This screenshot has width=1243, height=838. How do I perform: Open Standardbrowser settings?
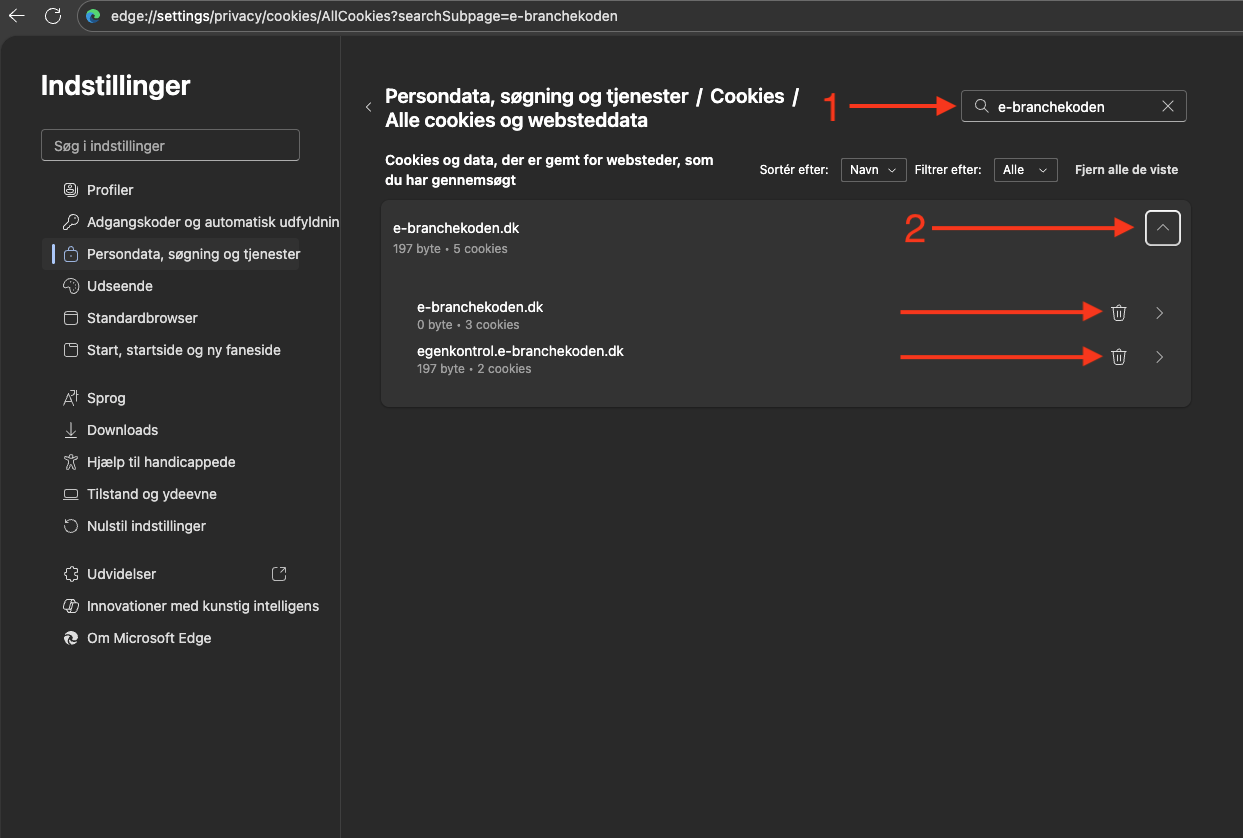pyautogui.click(x=142, y=318)
